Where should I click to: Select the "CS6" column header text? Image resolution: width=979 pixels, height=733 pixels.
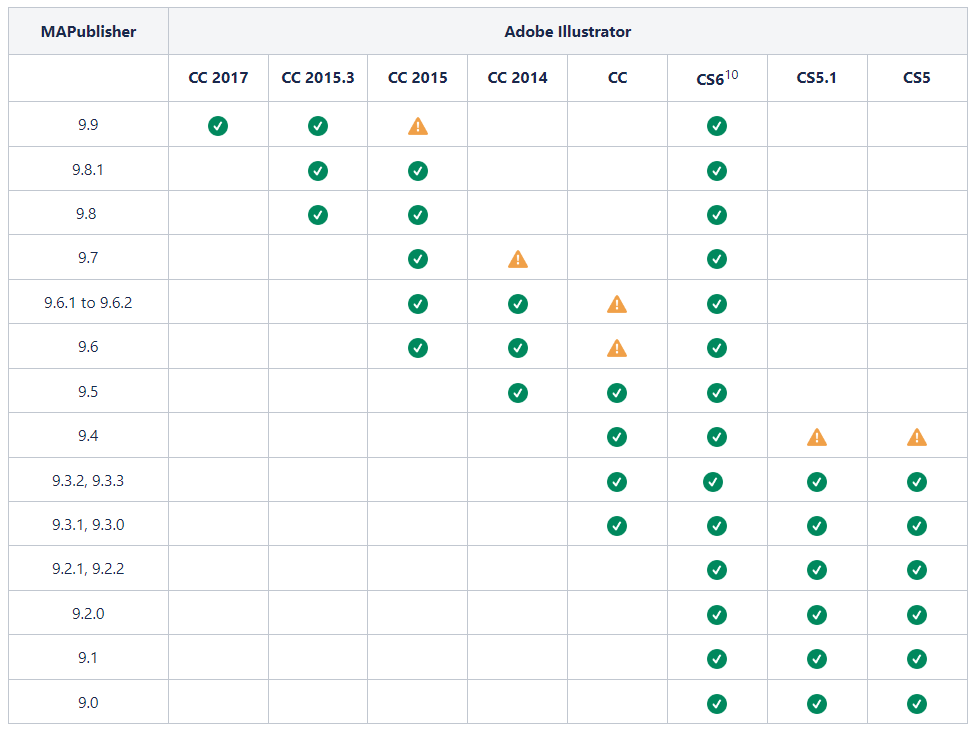(x=711, y=80)
